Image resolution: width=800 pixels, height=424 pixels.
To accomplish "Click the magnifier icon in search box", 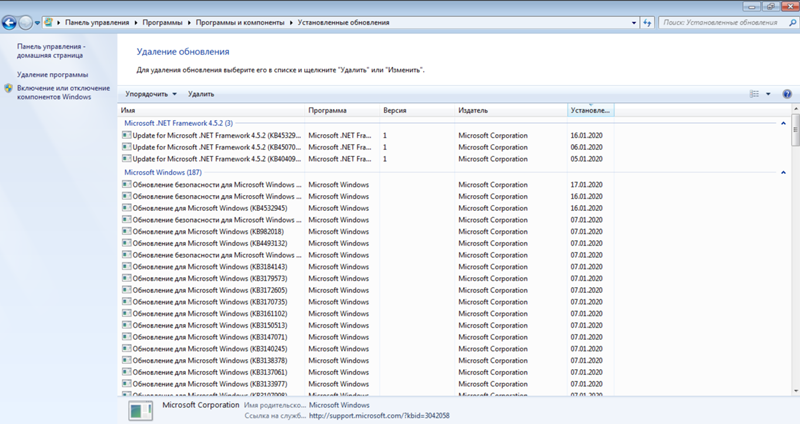I will (x=792, y=22).
